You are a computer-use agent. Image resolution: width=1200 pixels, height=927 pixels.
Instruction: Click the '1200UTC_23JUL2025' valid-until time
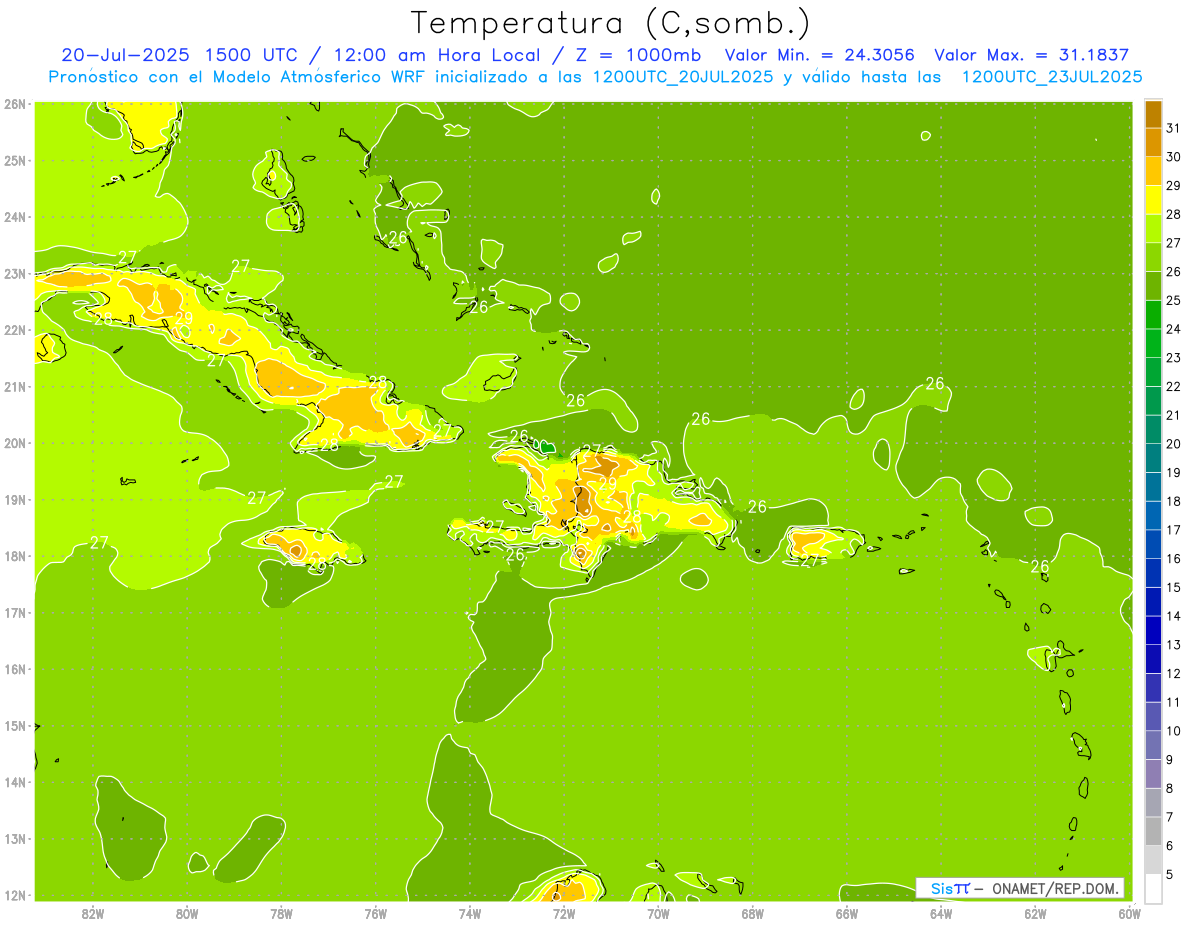click(1051, 76)
